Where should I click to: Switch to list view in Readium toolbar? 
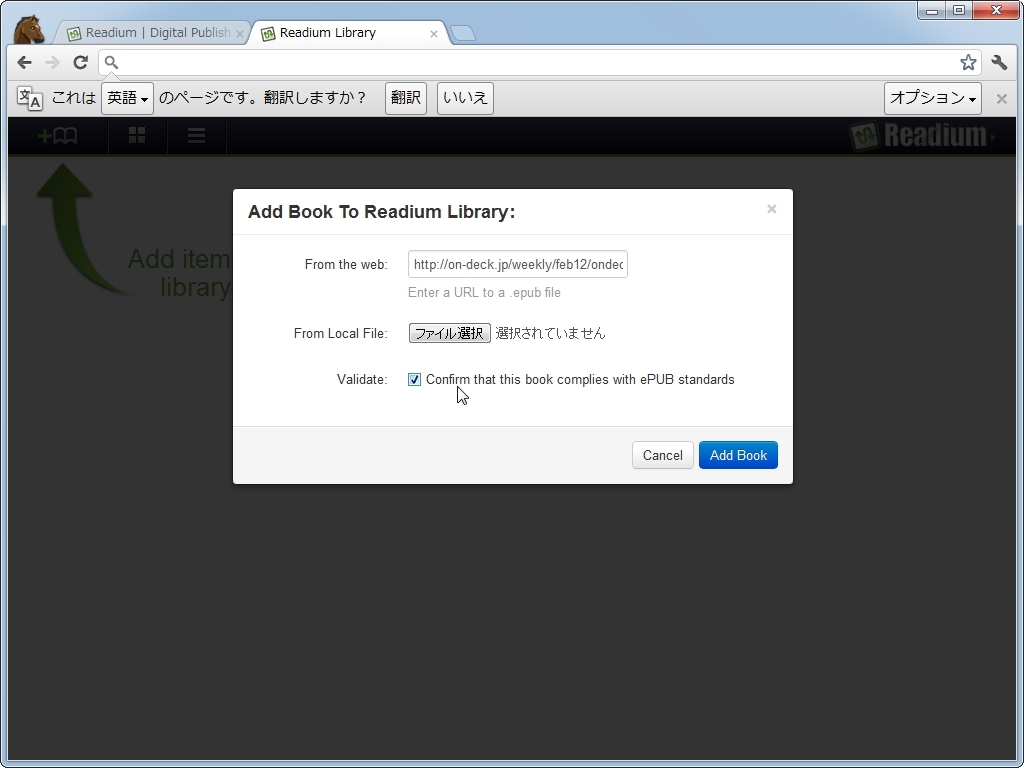pyautogui.click(x=197, y=135)
